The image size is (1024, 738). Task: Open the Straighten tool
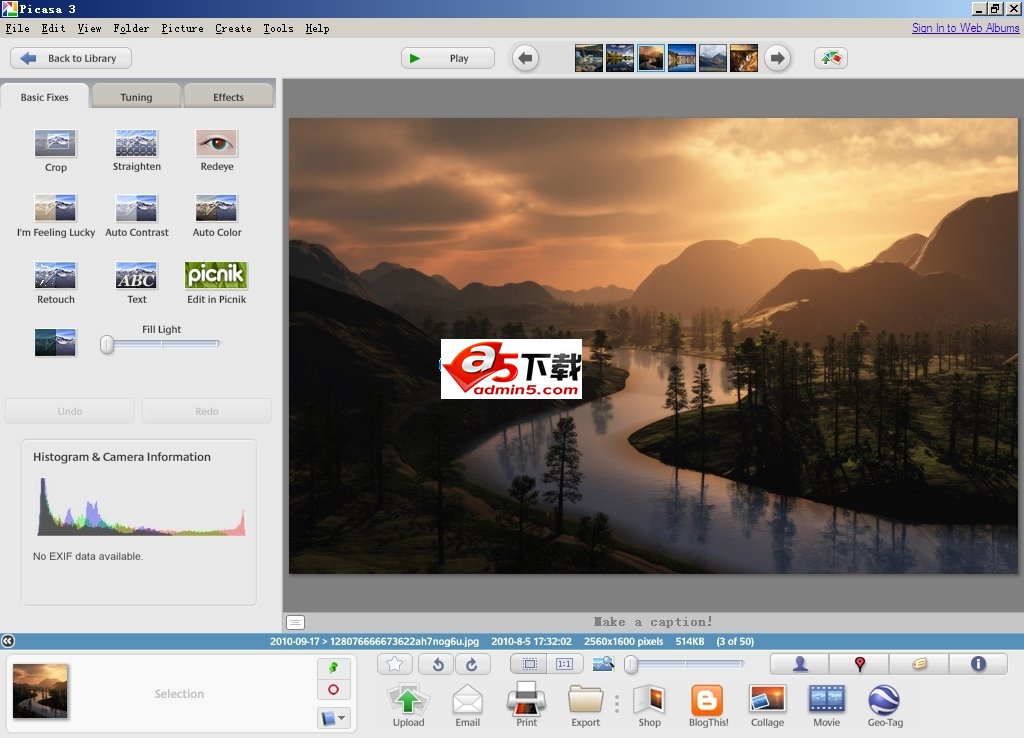[136, 151]
